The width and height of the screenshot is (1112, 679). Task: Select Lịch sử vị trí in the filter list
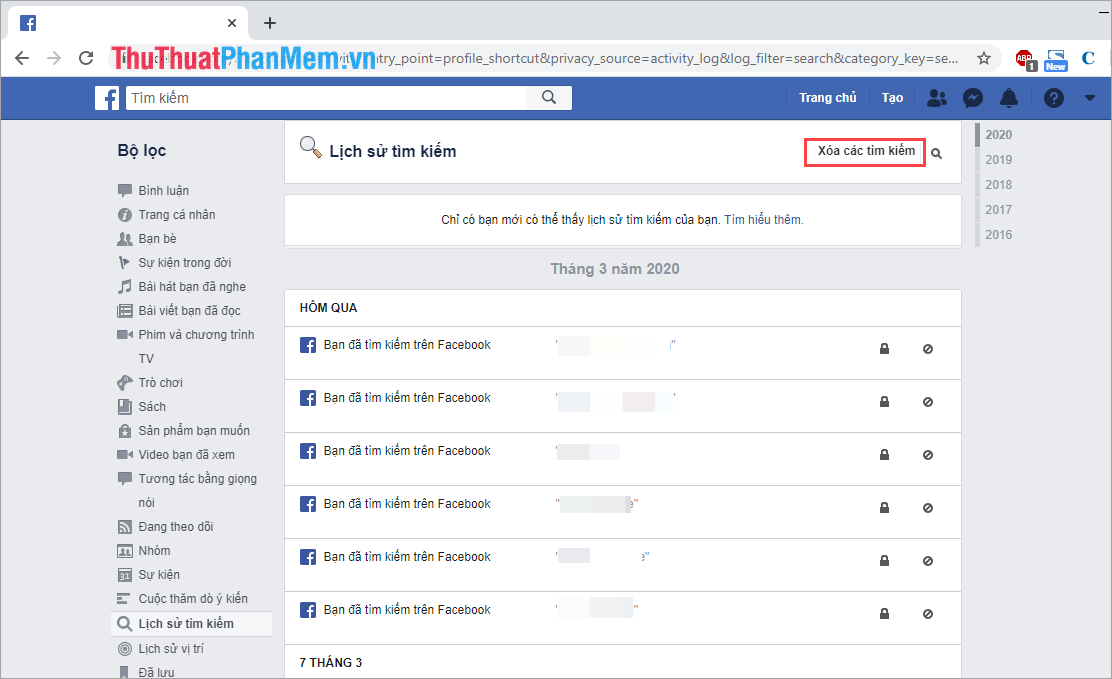[176, 648]
